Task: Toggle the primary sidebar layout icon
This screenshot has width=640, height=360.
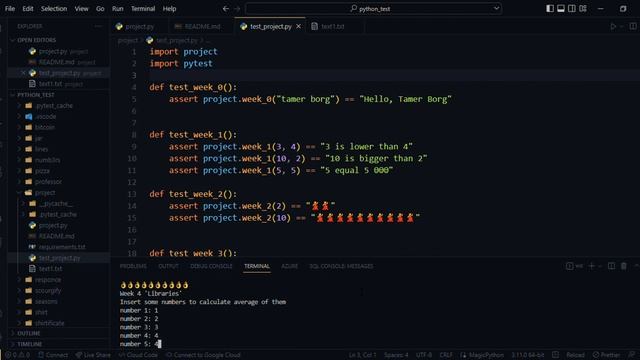Action: 550,9
